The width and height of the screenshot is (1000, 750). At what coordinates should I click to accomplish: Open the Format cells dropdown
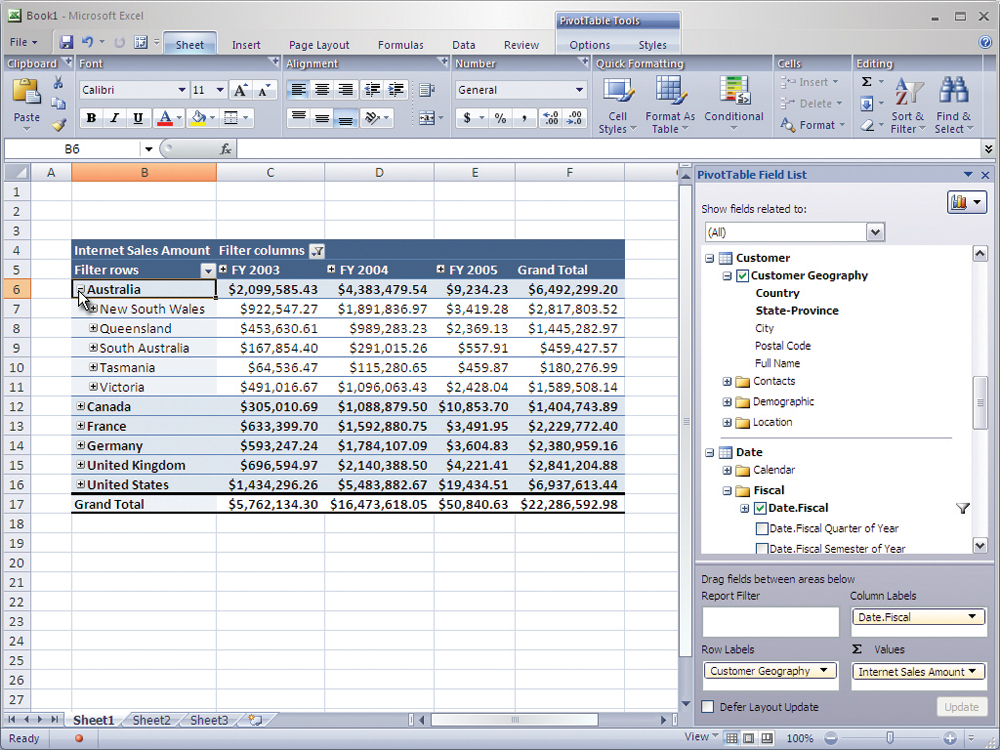(x=813, y=125)
